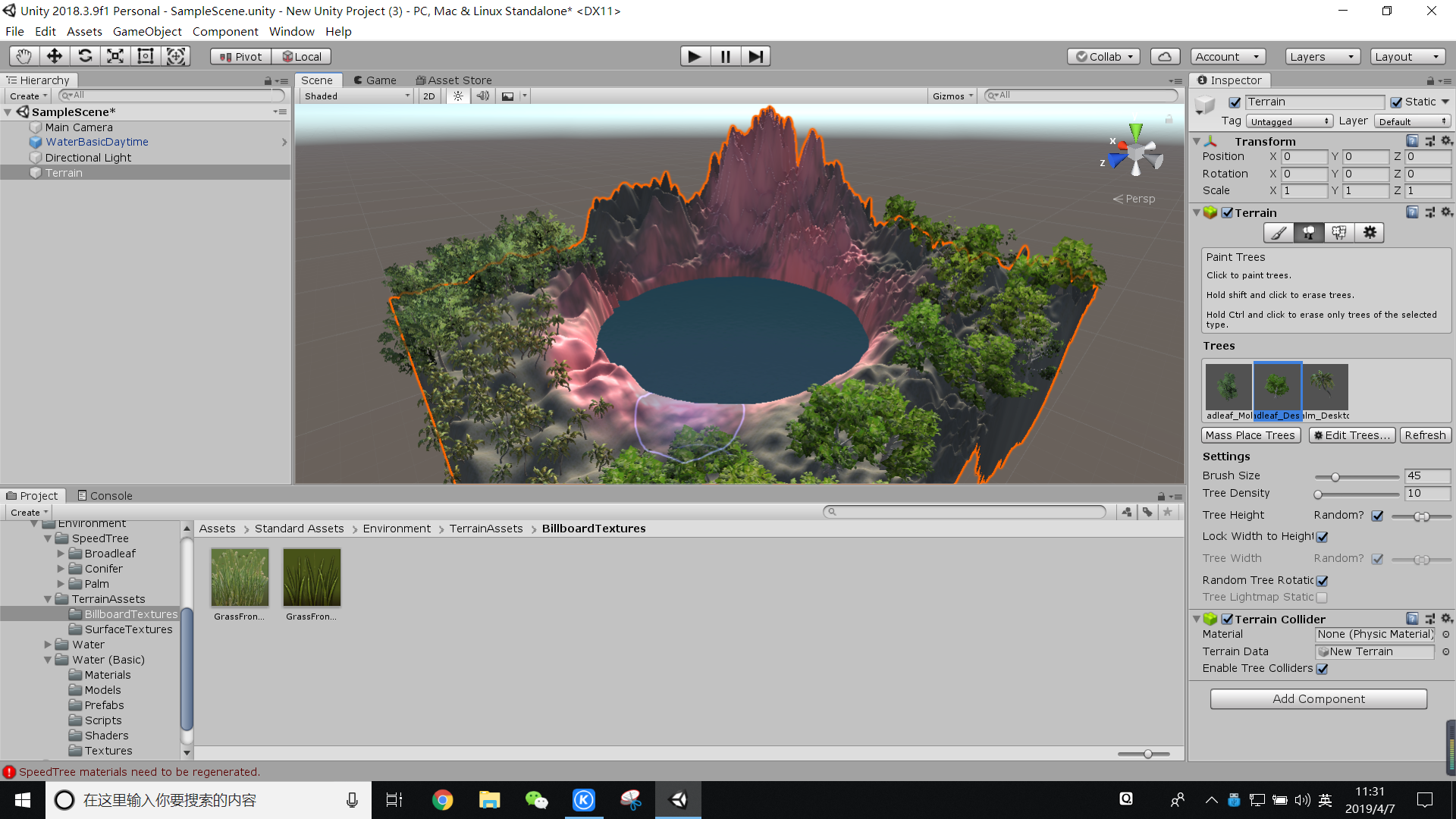Viewport: 1456px width, 819px height.
Task: Click search by type icon in Project
Action: click(x=1127, y=512)
